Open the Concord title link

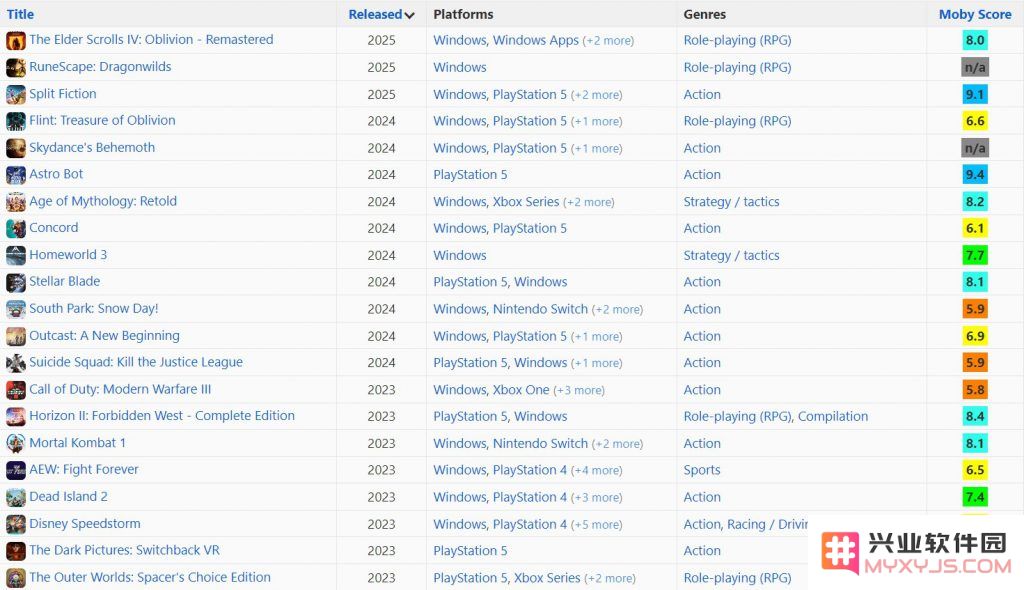coord(54,227)
